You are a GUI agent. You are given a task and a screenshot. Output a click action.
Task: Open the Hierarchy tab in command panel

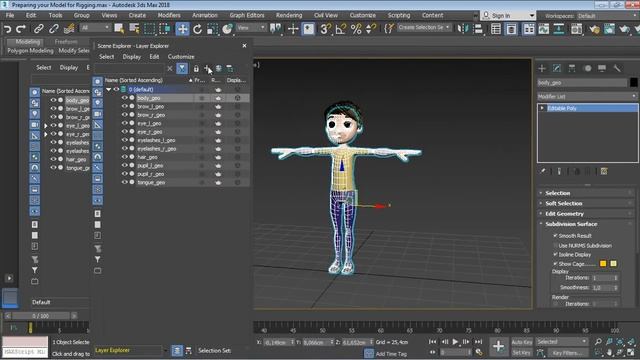tap(572, 68)
